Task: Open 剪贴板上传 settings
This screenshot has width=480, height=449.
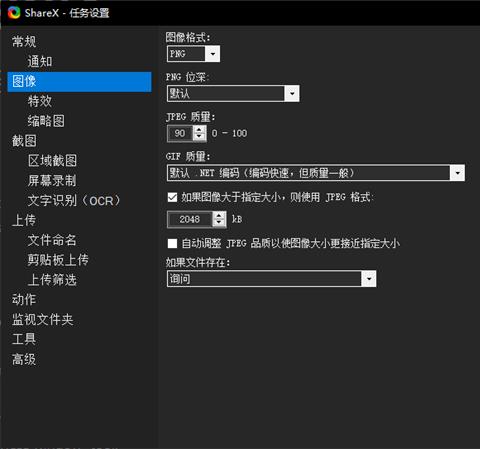Action: [x=58, y=260]
